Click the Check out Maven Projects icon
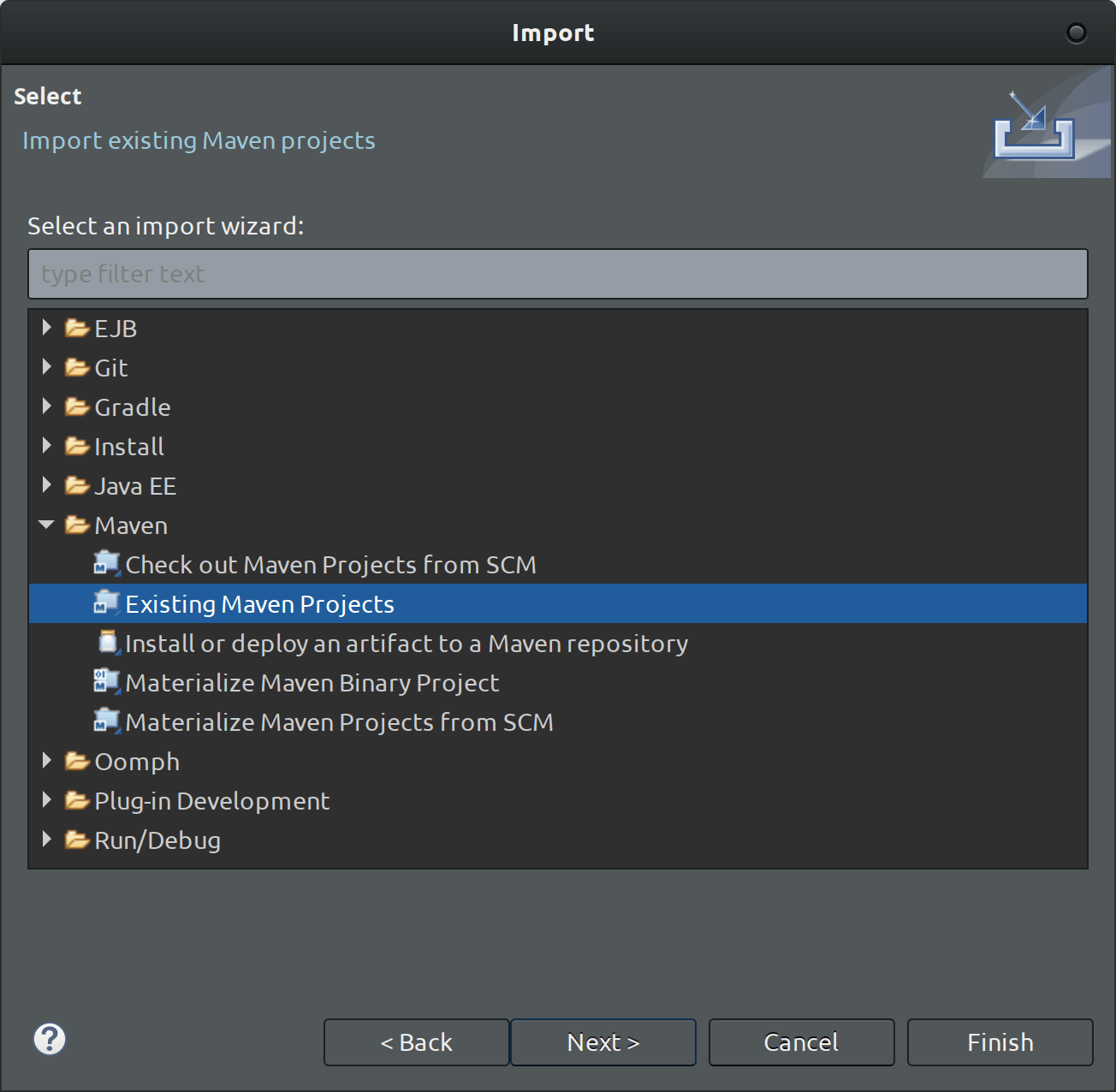 pyautogui.click(x=106, y=564)
